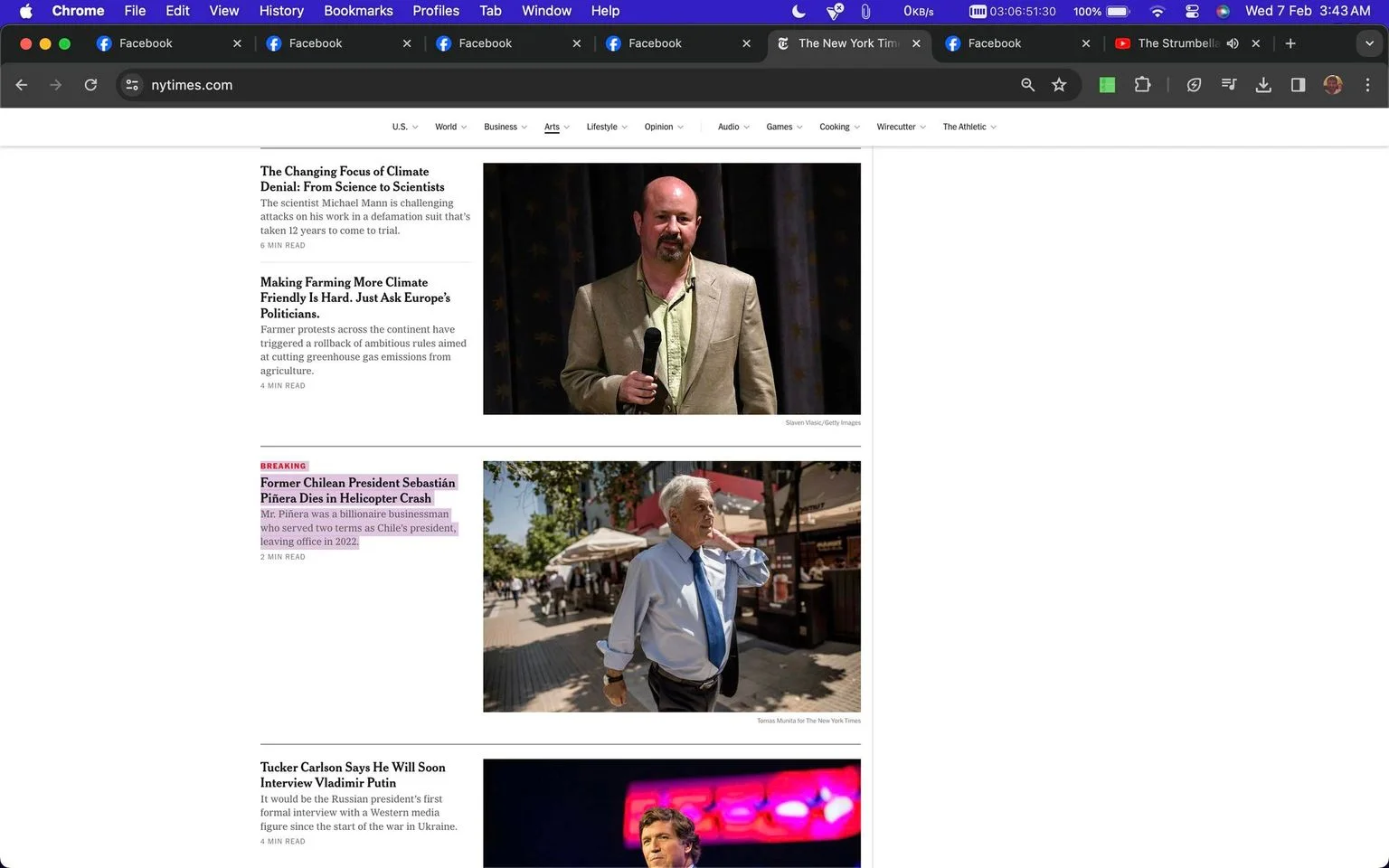
Task: Open the Chrome Downloads tray
Action: 1263,85
